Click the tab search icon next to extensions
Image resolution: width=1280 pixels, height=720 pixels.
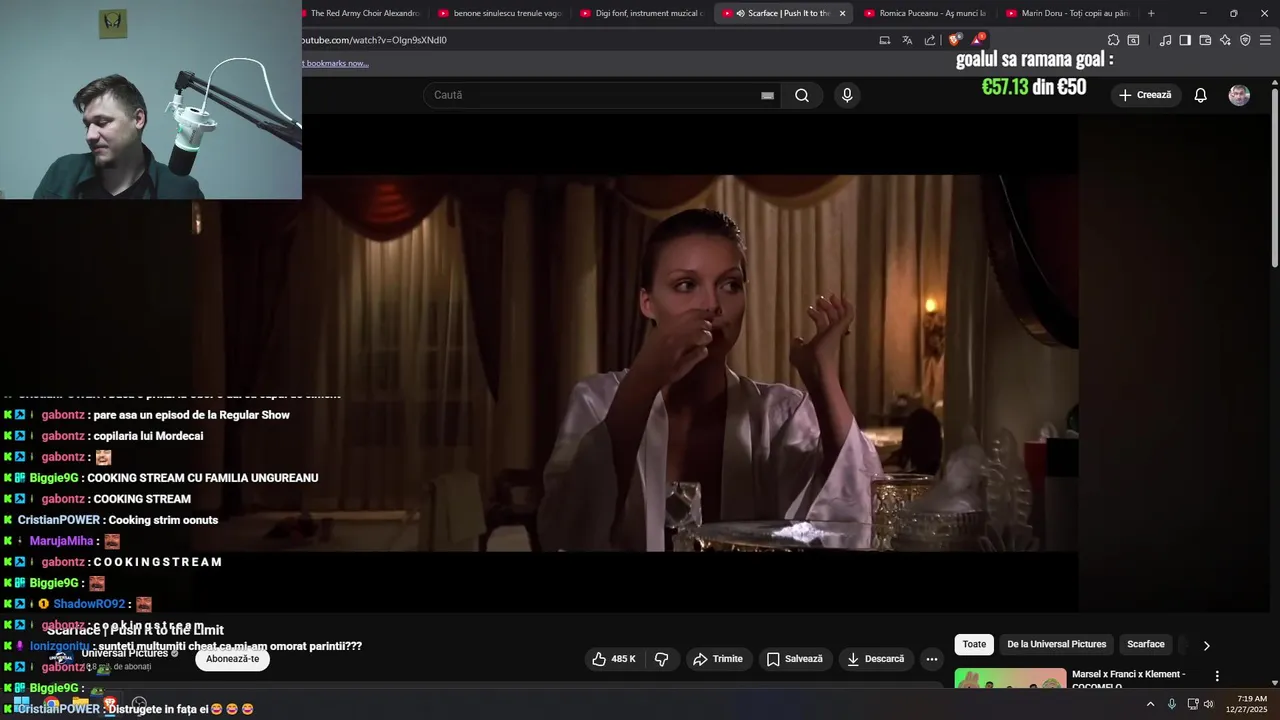1133,40
